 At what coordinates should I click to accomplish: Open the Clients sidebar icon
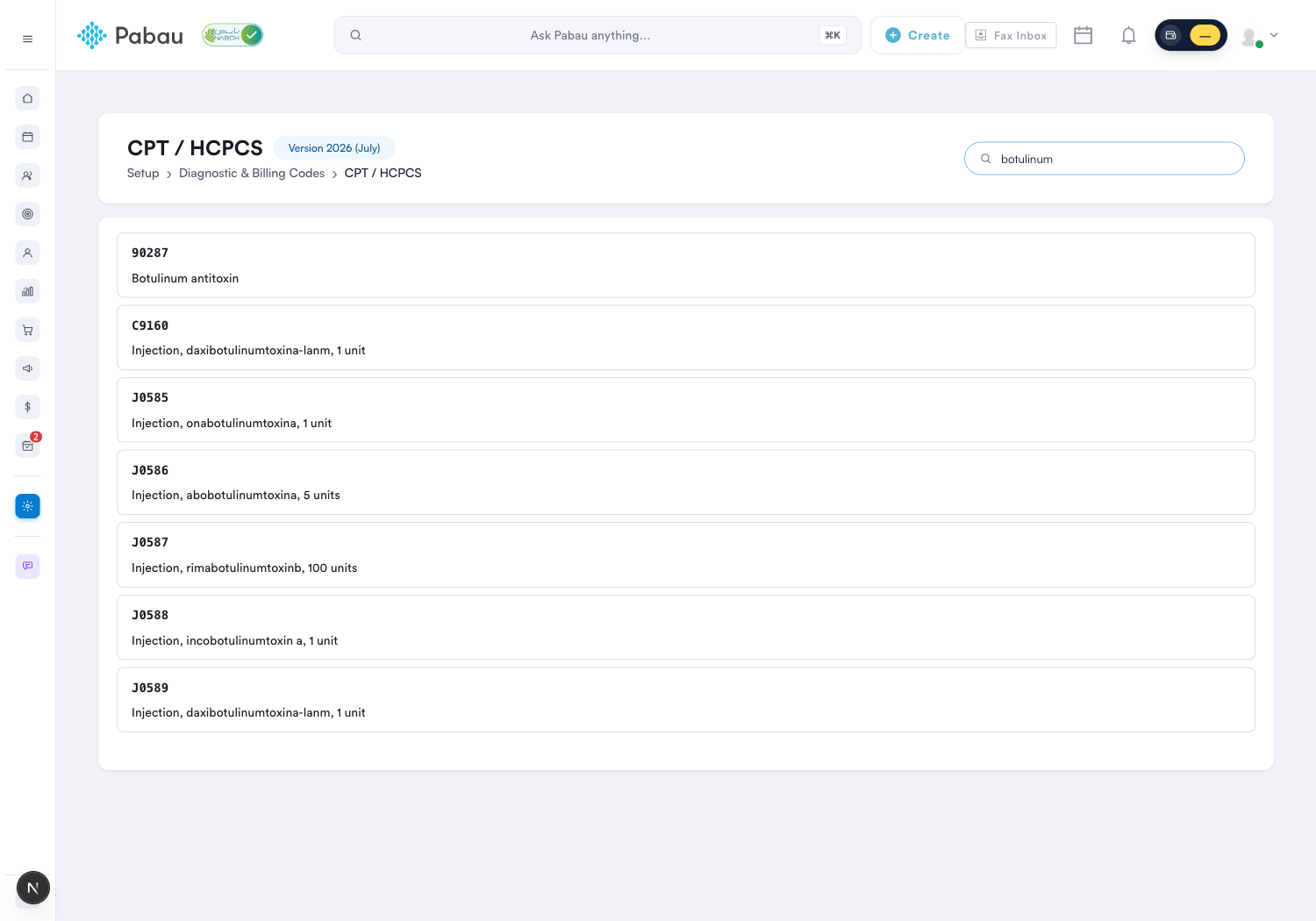(27, 175)
